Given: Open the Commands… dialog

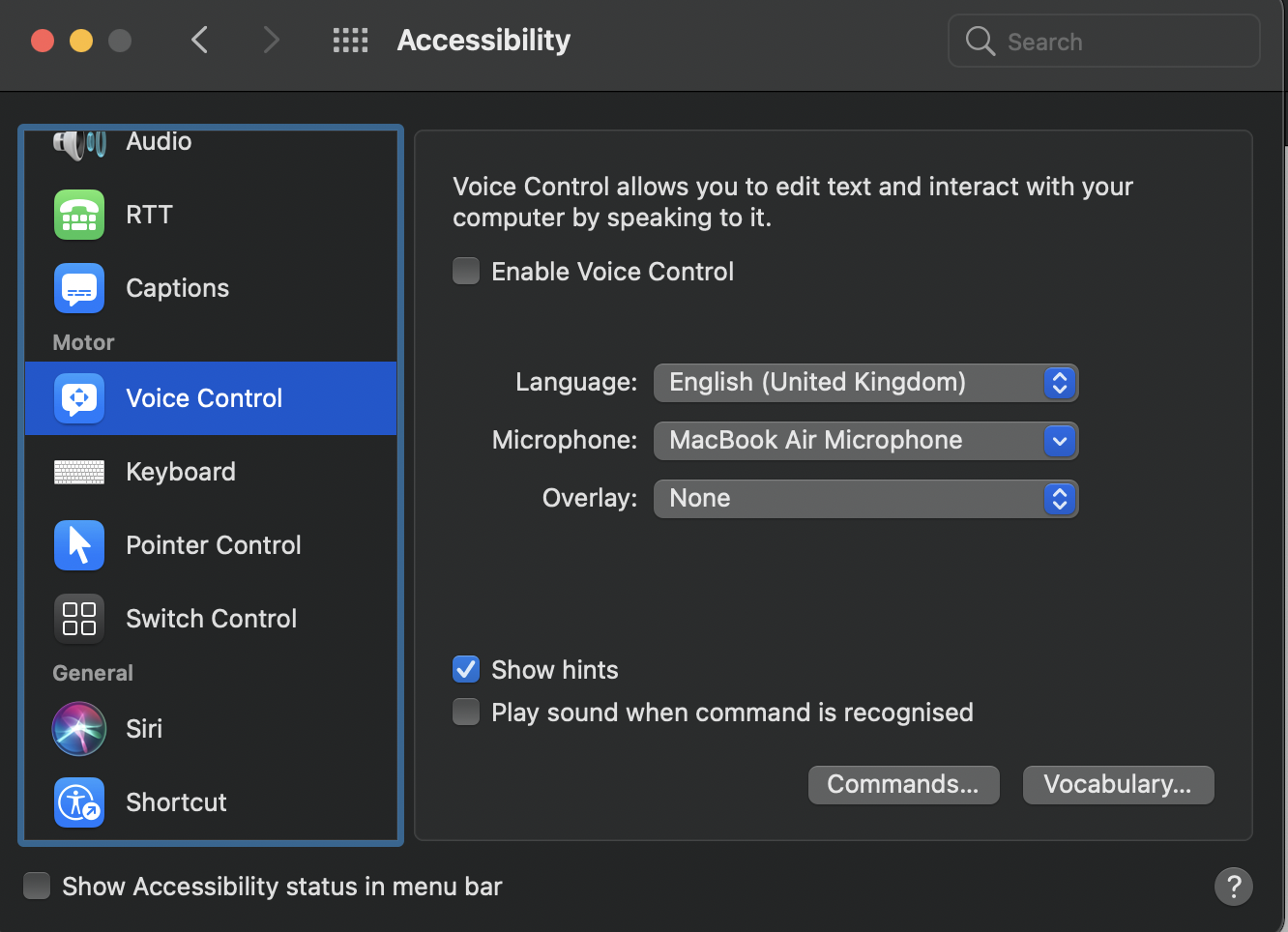Looking at the screenshot, I should click(x=903, y=784).
